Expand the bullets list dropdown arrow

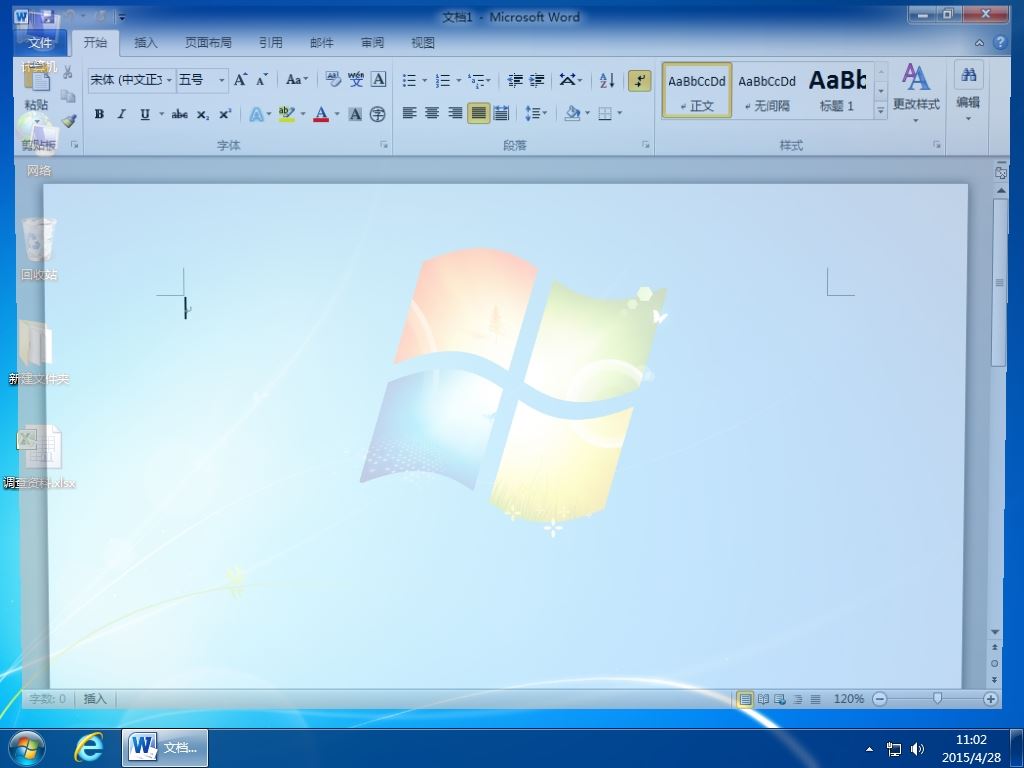pos(424,80)
